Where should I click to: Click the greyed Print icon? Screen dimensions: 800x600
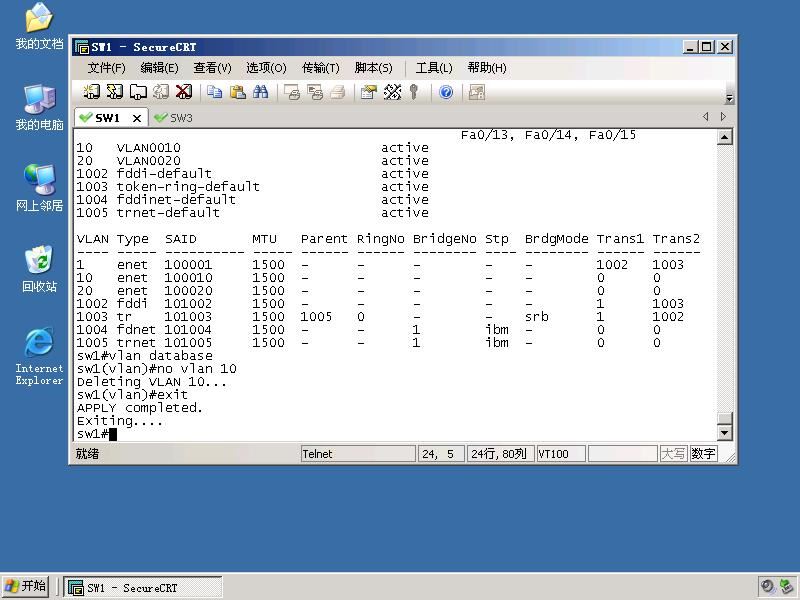point(338,92)
